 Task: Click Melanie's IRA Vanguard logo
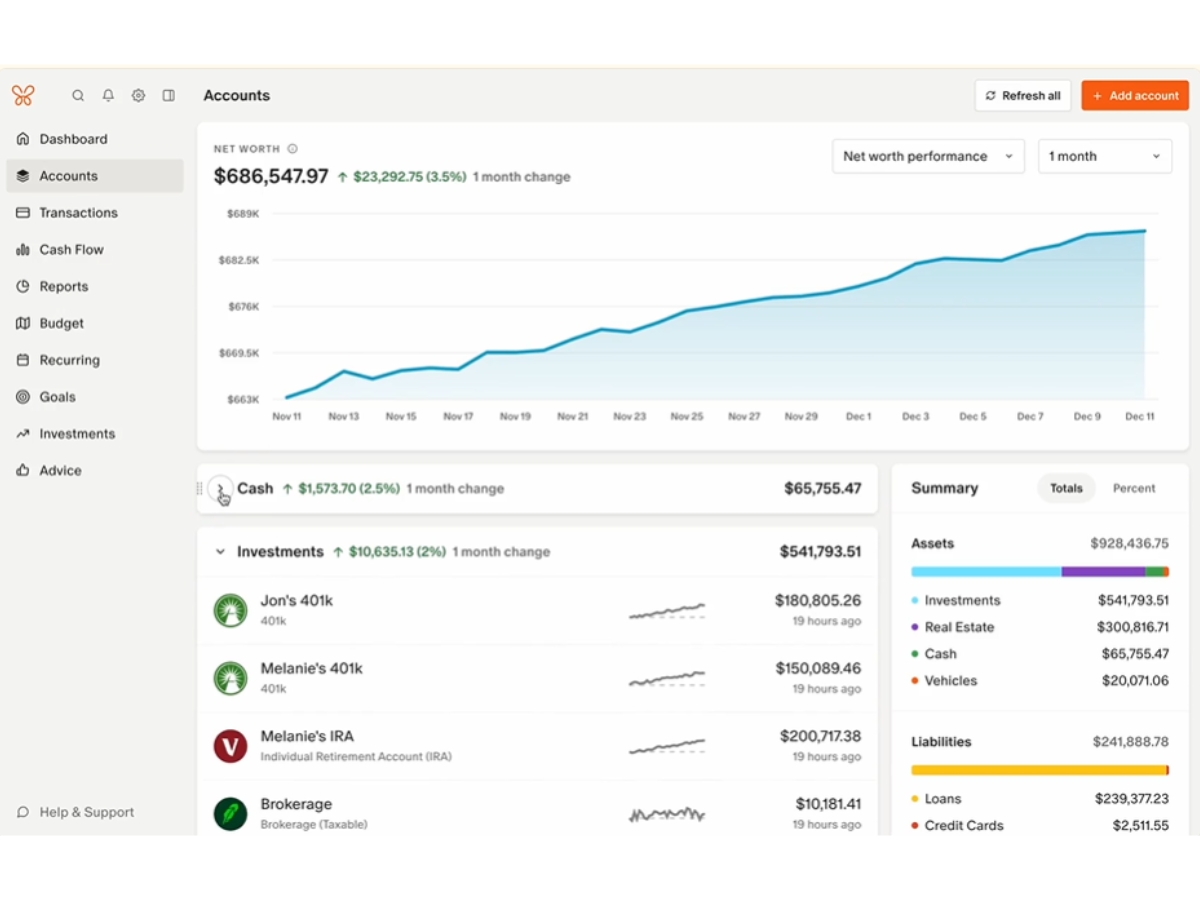pyautogui.click(x=230, y=746)
